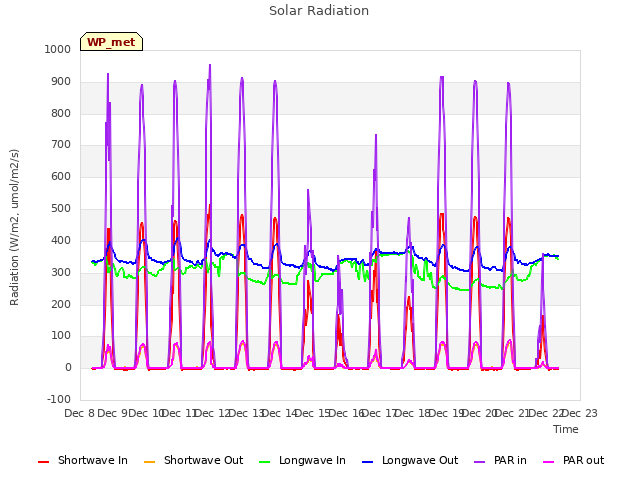Click the Radiation y-axis title
This screenshot has width=640, height=480.
click(x=14, y=227)
